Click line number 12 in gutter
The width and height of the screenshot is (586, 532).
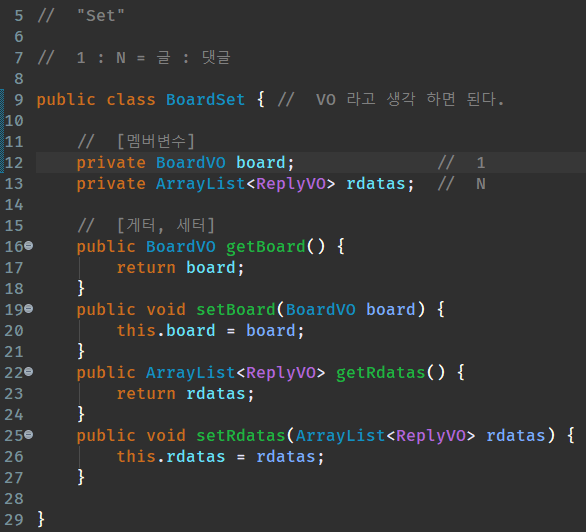click(x=14, y=163)
